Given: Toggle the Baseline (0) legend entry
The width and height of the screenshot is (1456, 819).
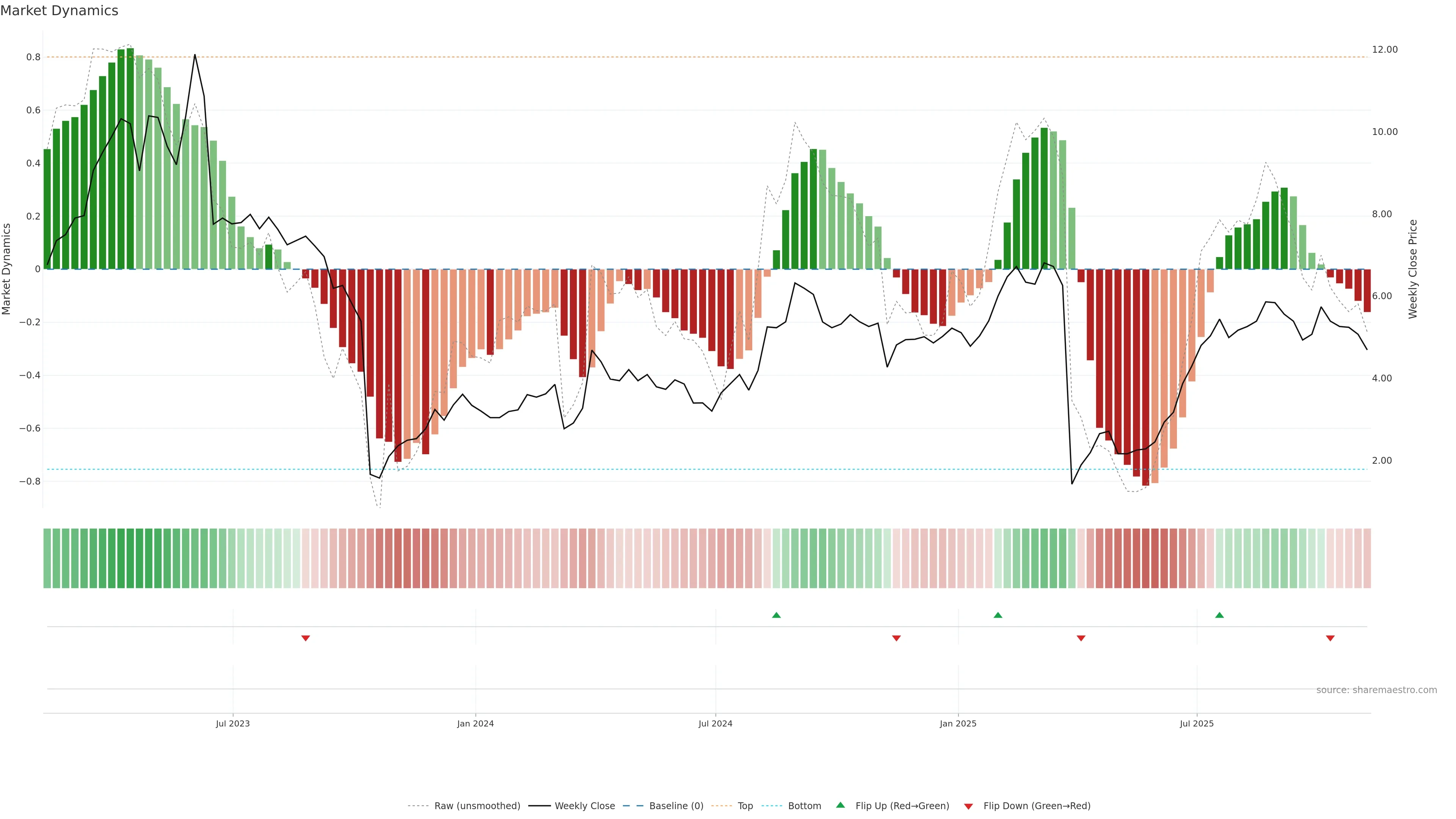Looking at the screenshot, I should coord(676,805).
